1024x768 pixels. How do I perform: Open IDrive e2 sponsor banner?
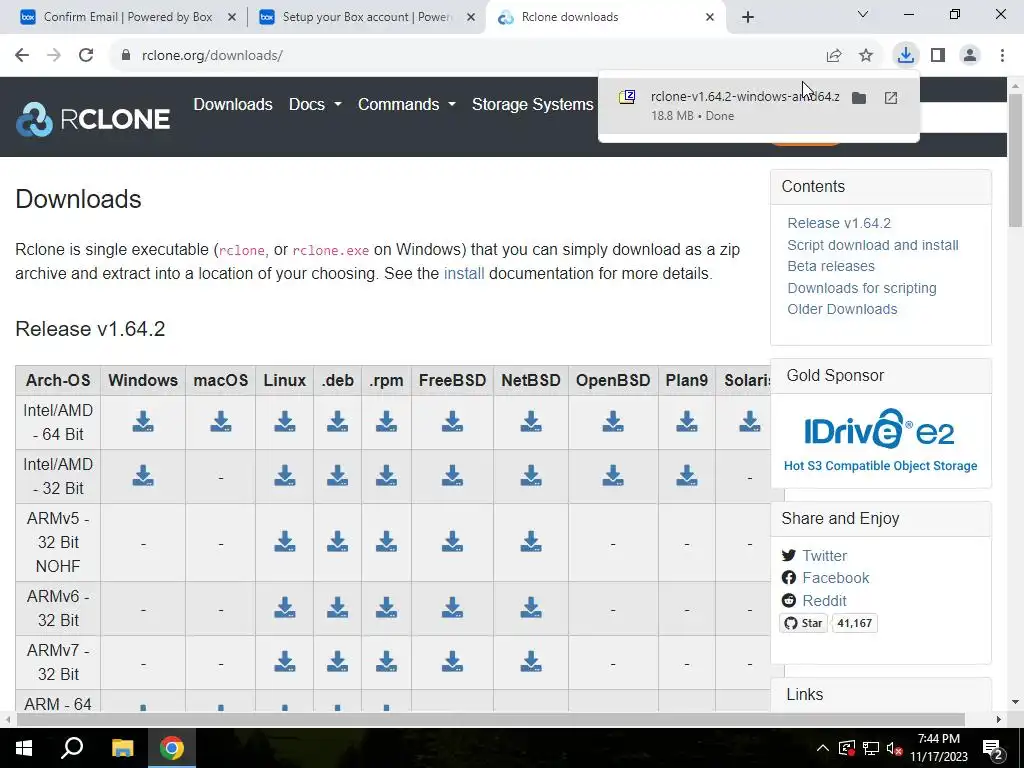coord(880,440)
